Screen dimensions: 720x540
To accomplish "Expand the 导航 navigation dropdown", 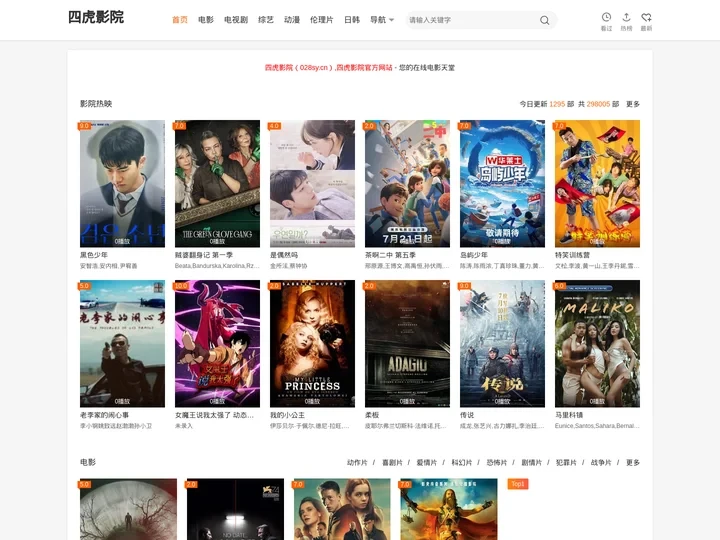I will [382, 20].
